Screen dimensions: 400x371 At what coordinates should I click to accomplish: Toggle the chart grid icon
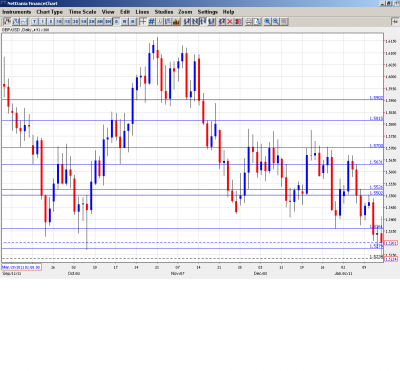point(151,22)
